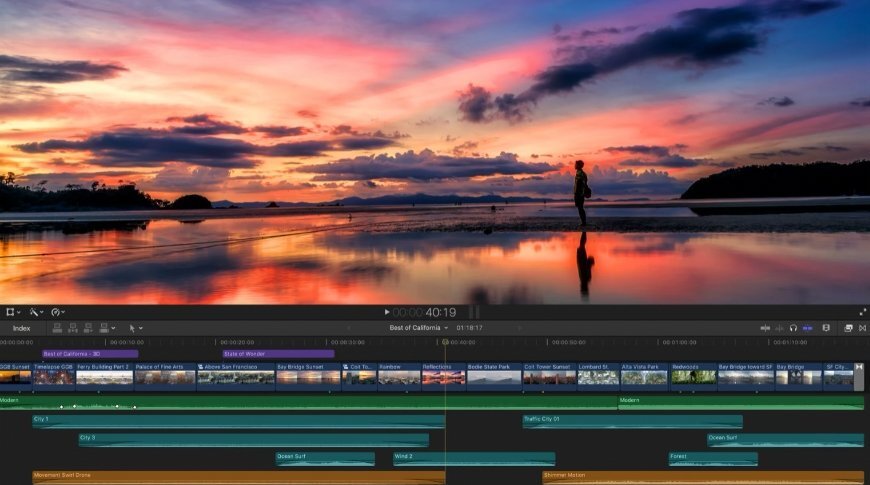Select the Rainbow clip

coord(399,375)
